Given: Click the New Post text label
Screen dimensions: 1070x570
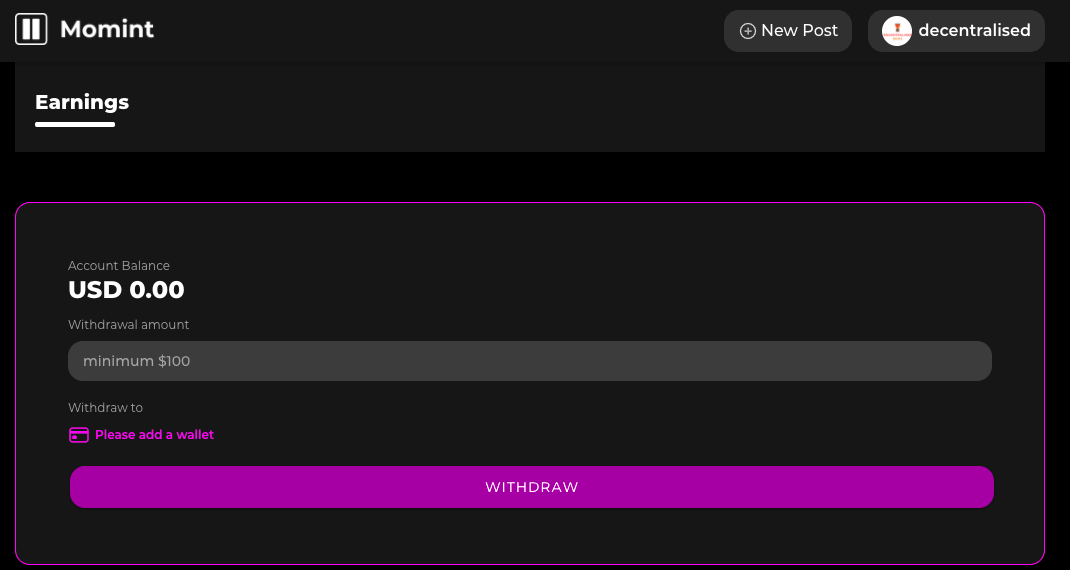Looking at the screenshot, I should (799, 31).
